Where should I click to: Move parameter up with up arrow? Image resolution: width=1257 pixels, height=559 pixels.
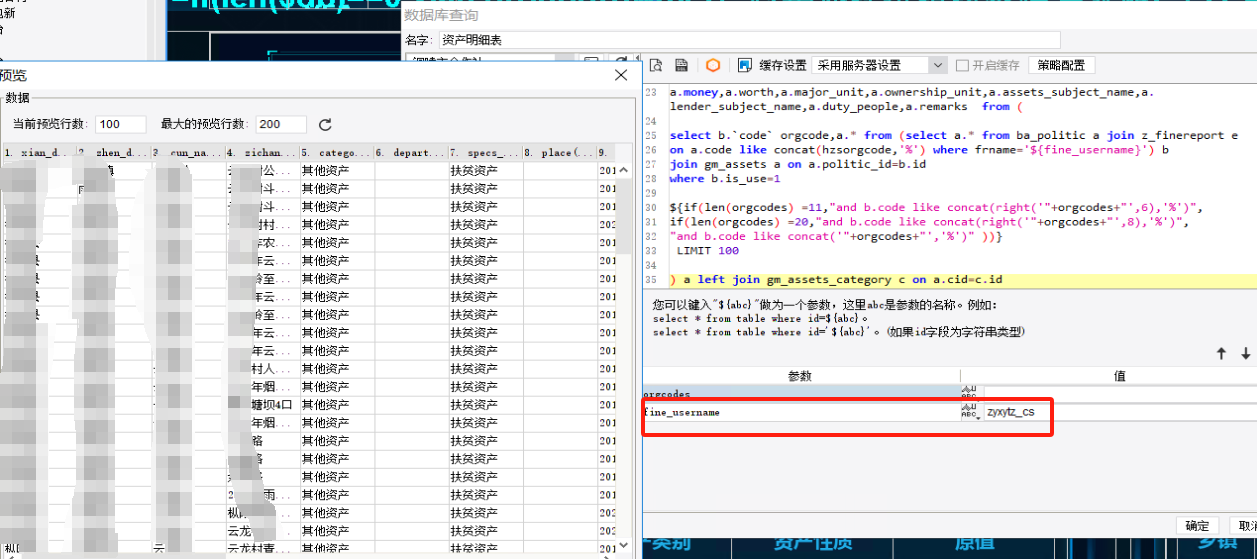pos(1221,354)
